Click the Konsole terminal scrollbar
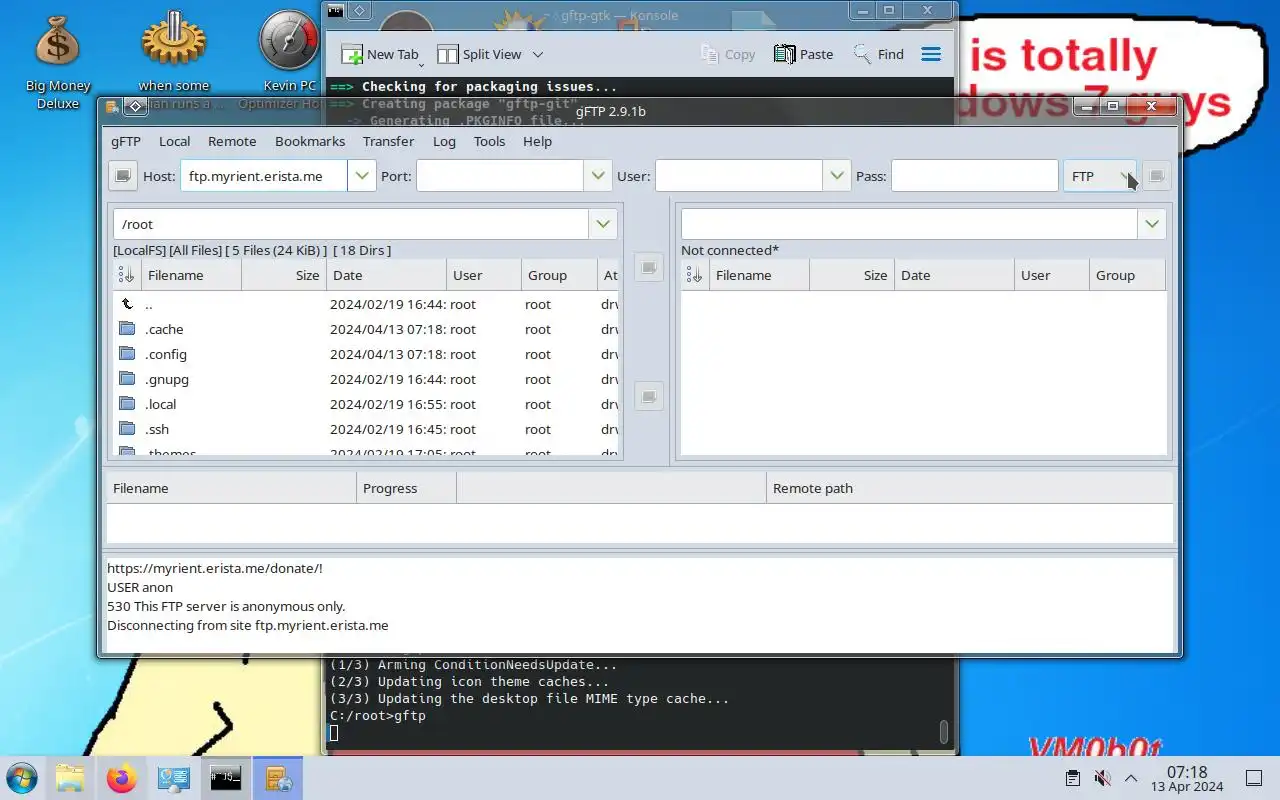 (944, 732)
